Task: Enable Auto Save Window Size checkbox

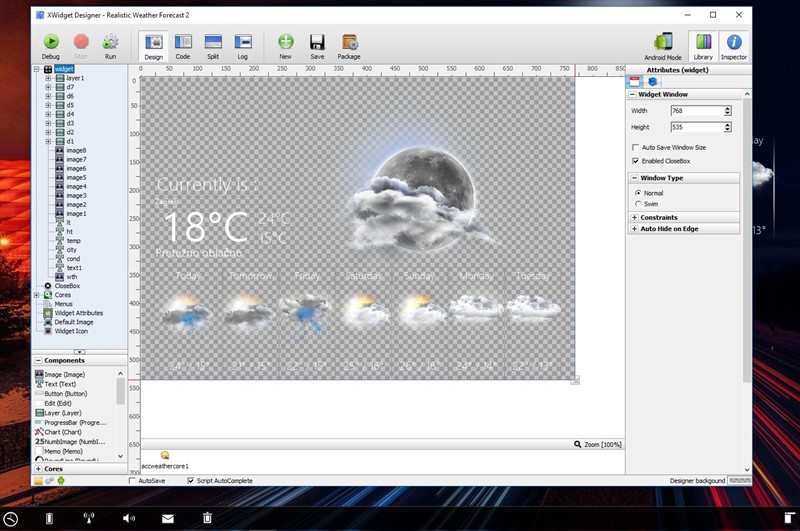Action: tap(636, 147)
